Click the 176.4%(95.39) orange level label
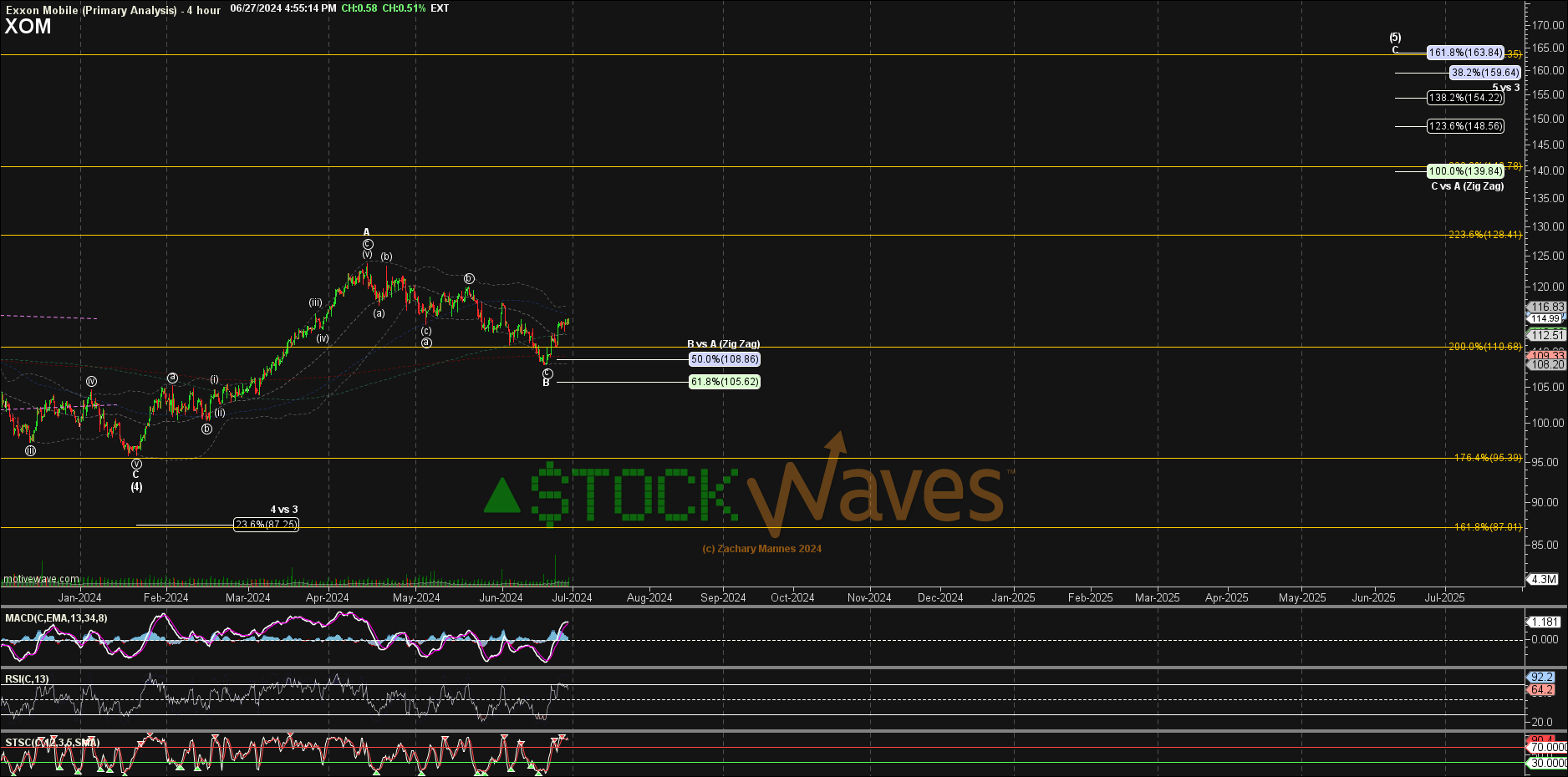 tap(1488, 458)
